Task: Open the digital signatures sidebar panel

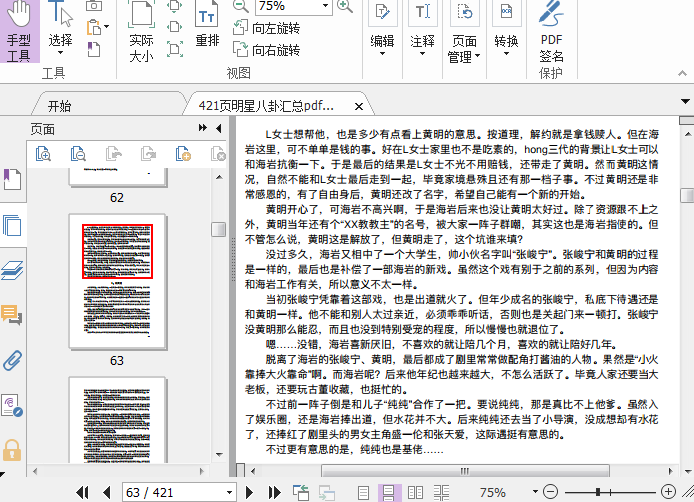Action: coord(12,405)
